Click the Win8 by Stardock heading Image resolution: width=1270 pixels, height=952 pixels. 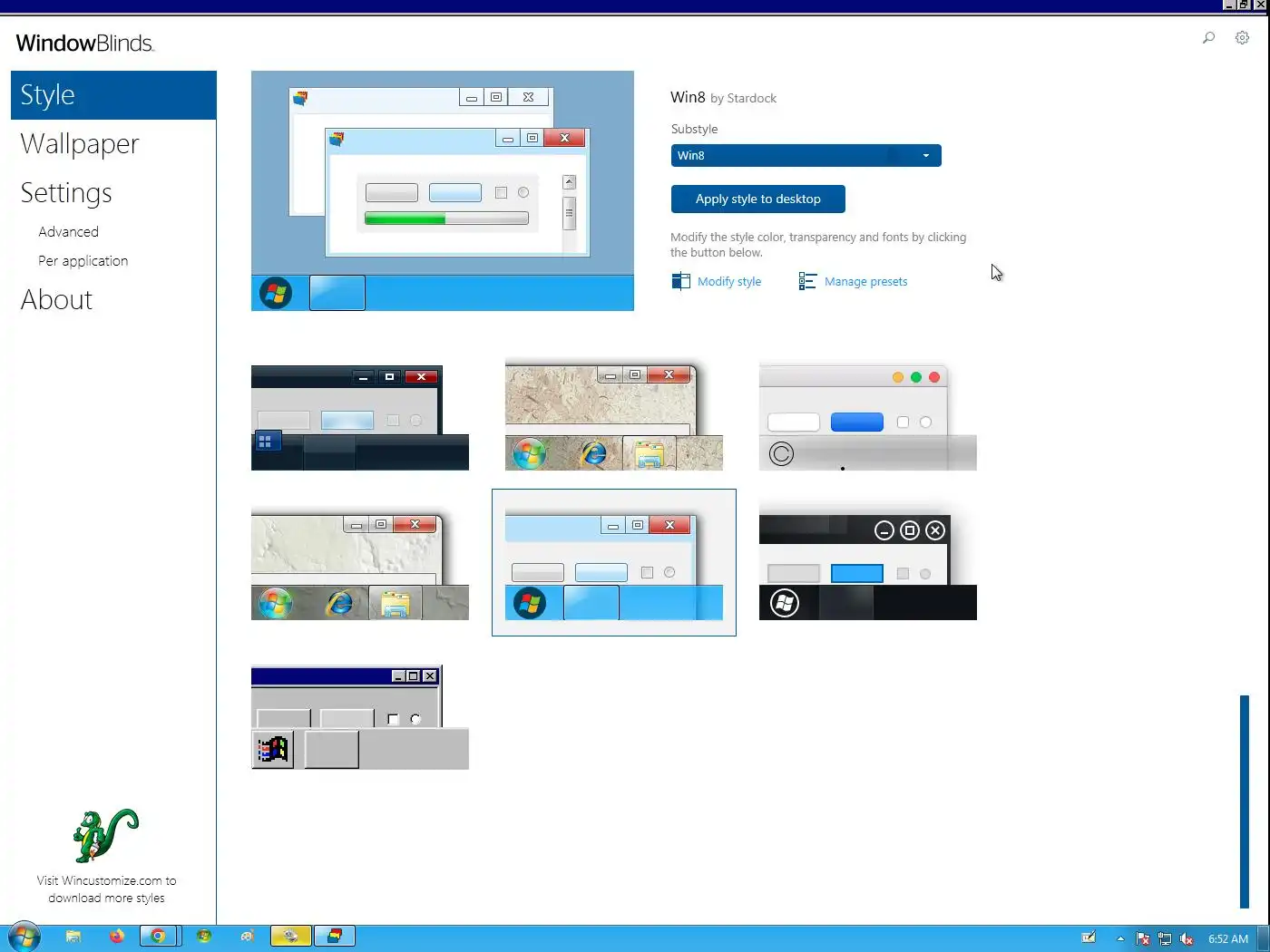coord(723,97)
